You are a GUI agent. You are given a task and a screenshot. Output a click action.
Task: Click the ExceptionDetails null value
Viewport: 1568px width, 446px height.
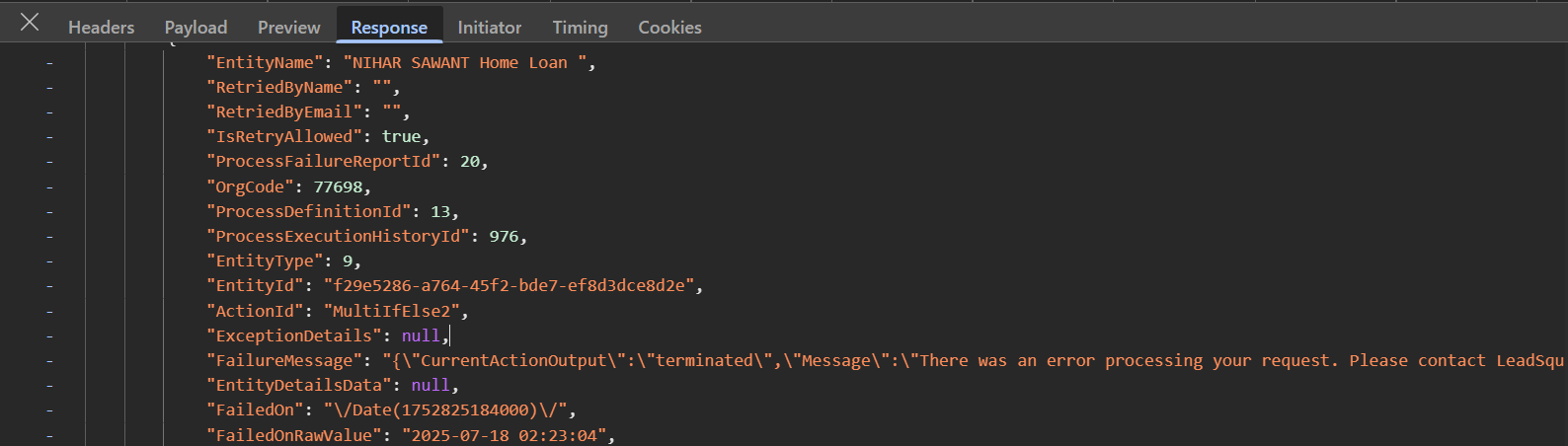tap(421, 336)
